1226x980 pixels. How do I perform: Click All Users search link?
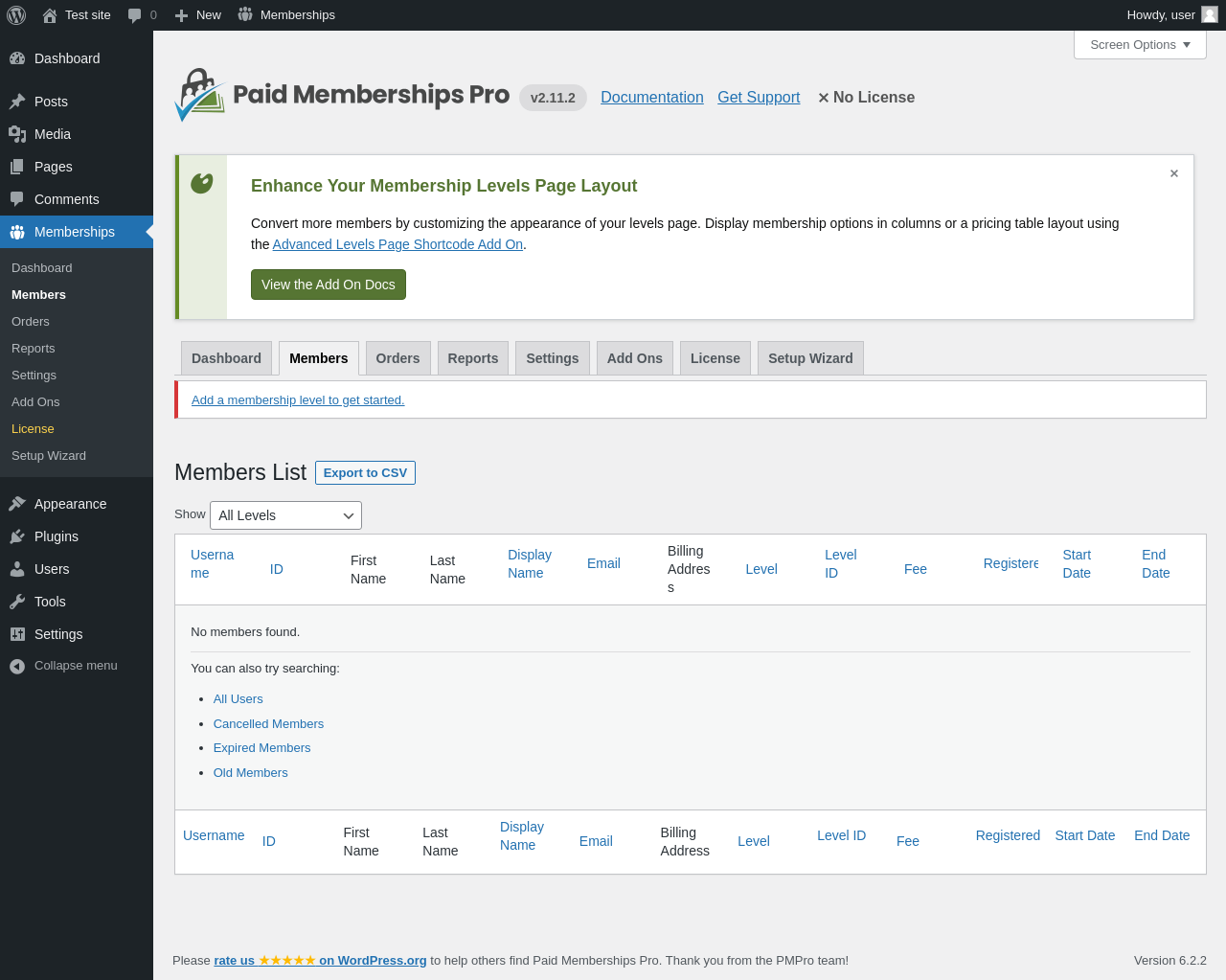pyautogui.click(x=238, y=699)
